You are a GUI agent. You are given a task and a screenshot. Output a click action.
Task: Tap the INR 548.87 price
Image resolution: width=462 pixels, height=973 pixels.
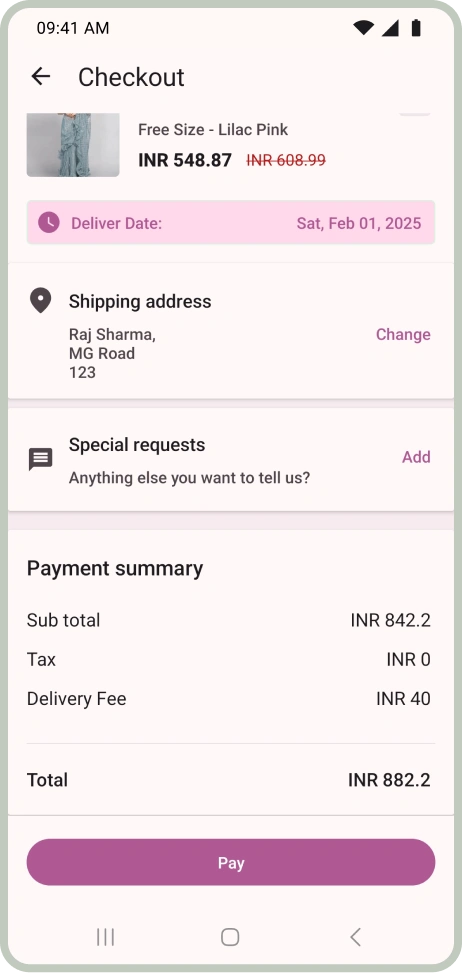pos(185,160)
